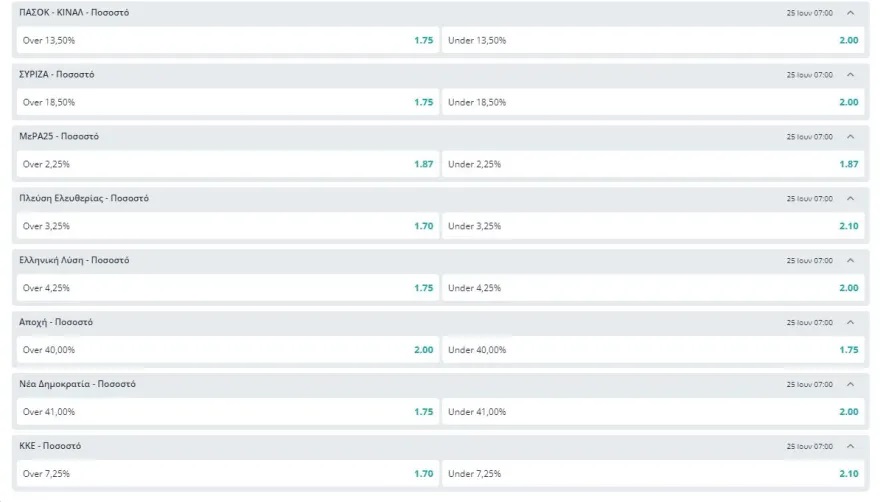
Task: Pick Over 18,50% for ΣΥΡΙΖΑ
Action: (x=228, y=102)
